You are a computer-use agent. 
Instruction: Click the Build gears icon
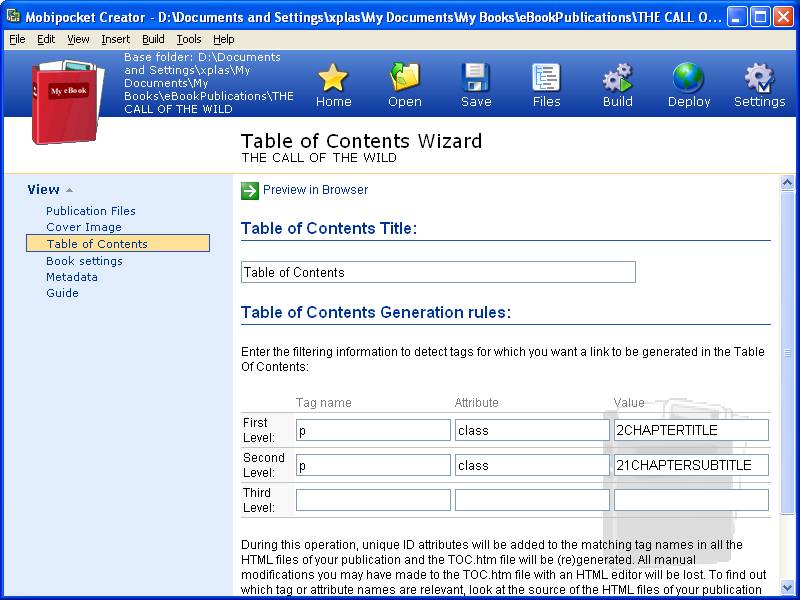coord(618,78)
